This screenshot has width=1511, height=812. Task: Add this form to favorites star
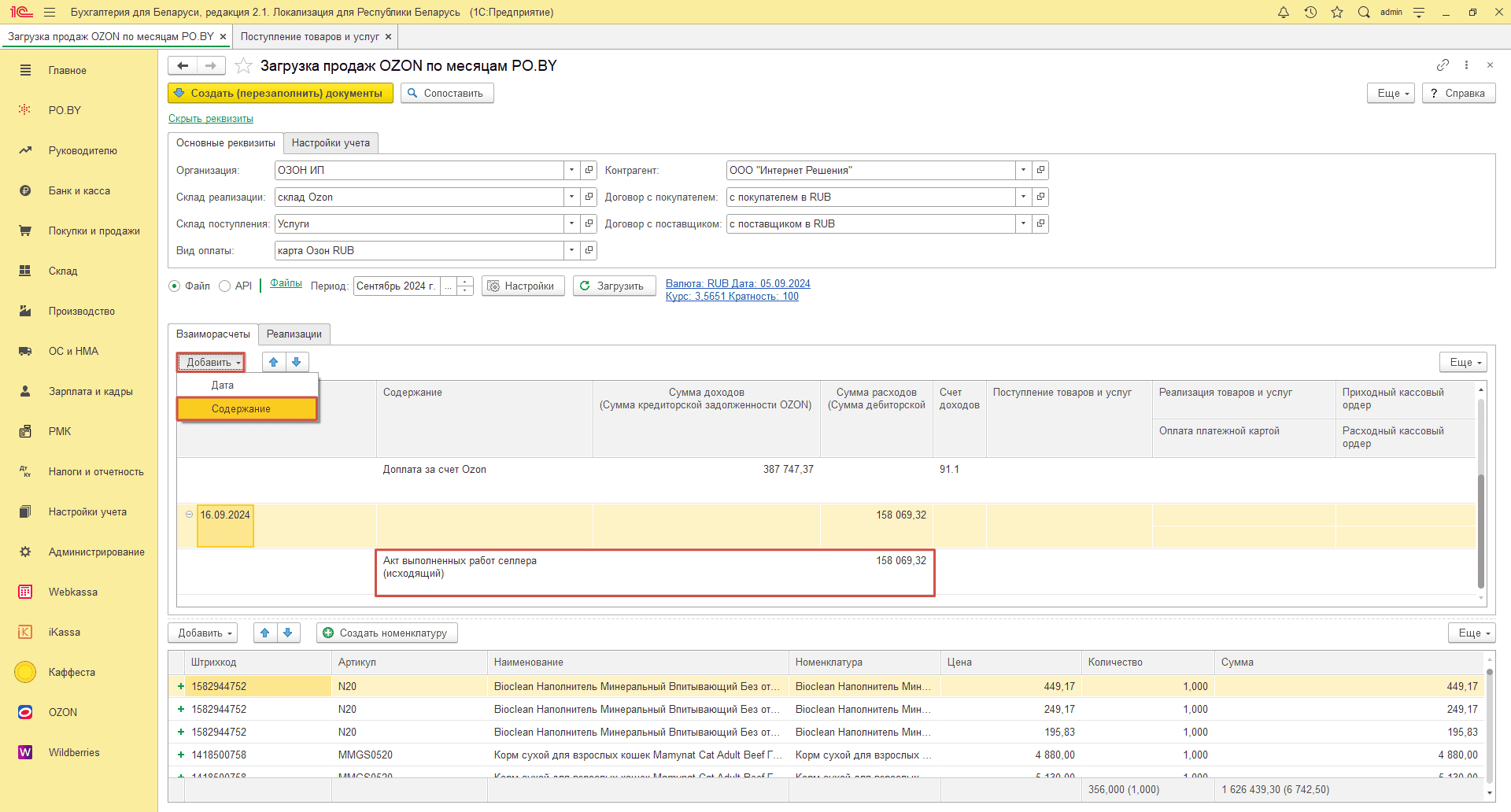tap(244, 66)
